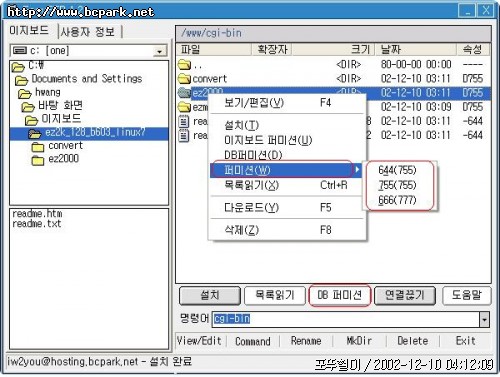Click the 목록읽기 button
Image resolution: width=500 pixels, height=377 pixels.
[275, 295]
